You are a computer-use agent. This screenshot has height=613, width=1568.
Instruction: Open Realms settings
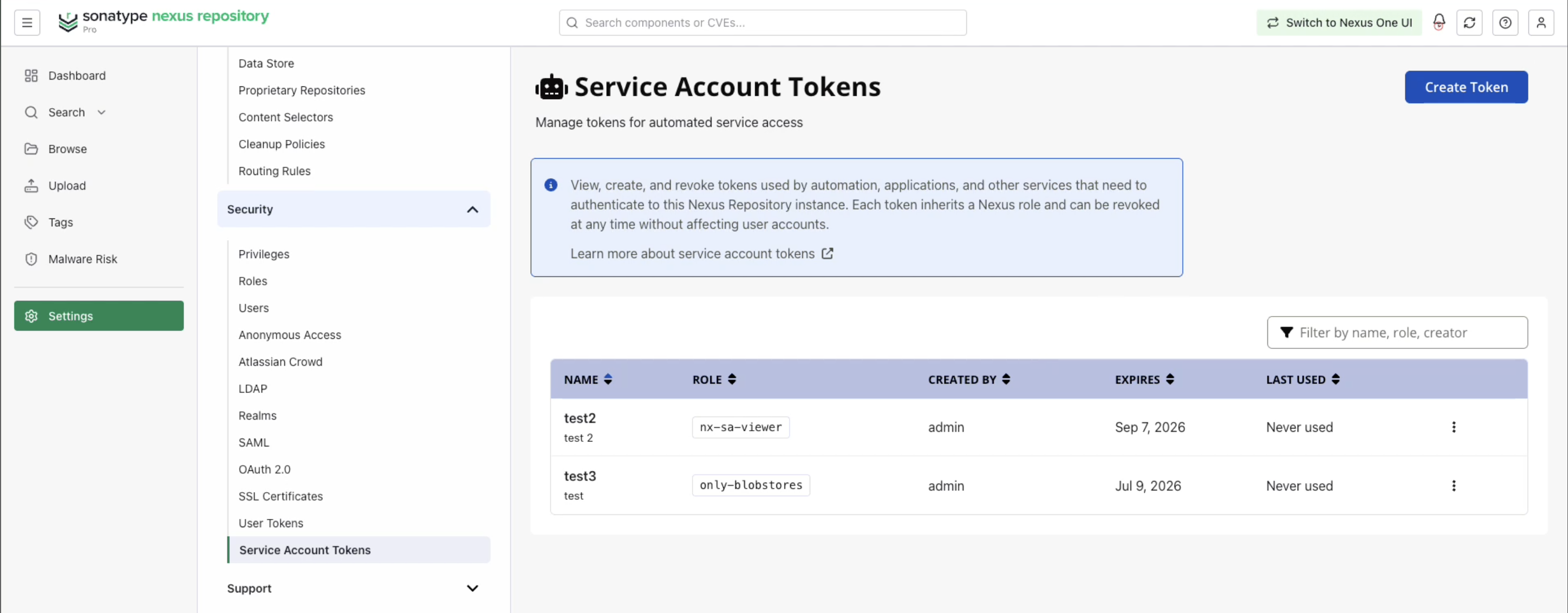click(x=257, y=415)
